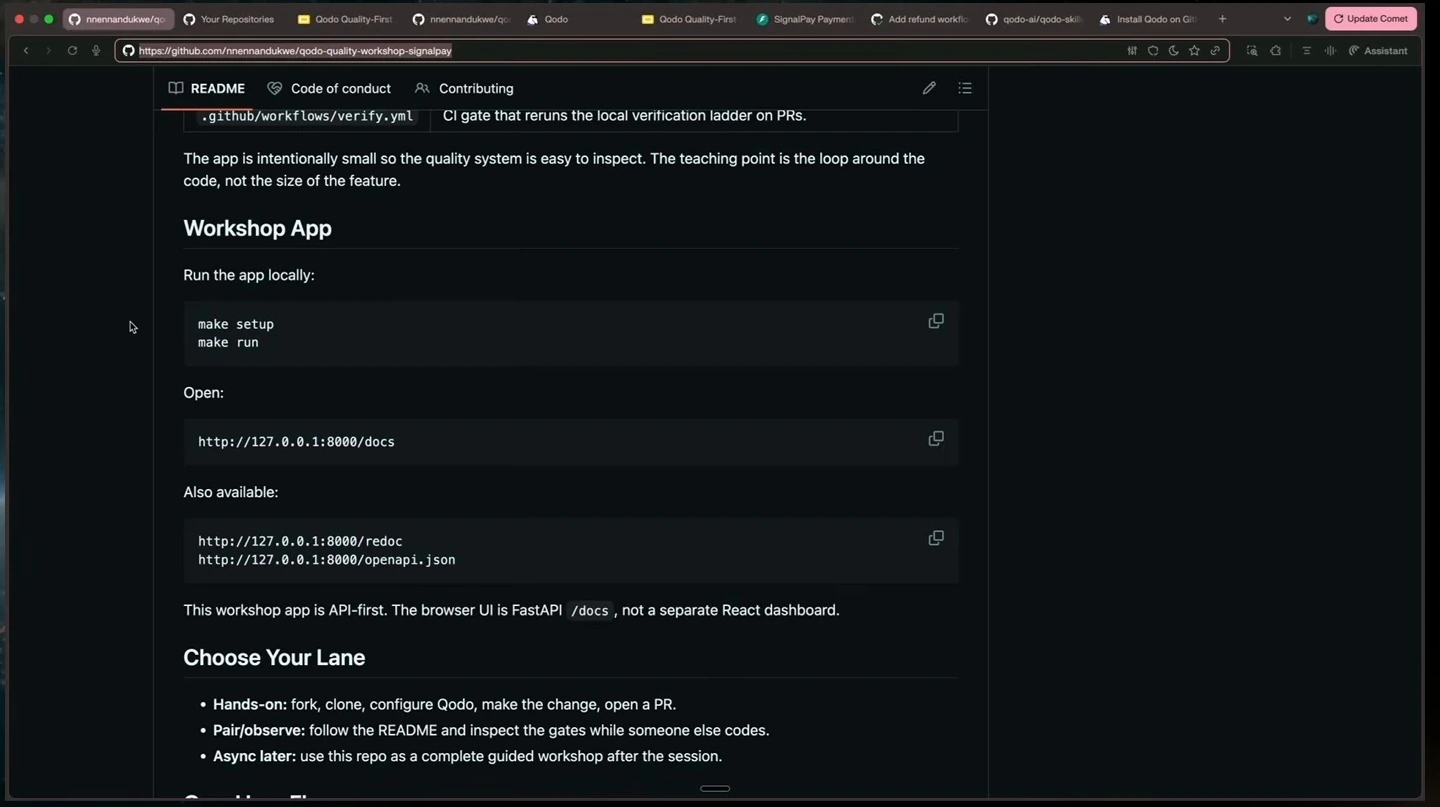Activate the microphone voice input icon
Screen dimensions: 1440x807
(96, 51)
